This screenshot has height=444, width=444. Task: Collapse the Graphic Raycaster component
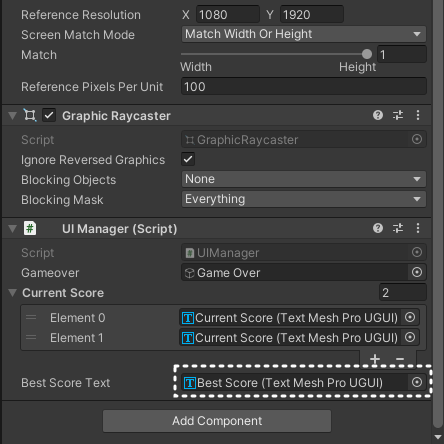(x=13, y=116)
